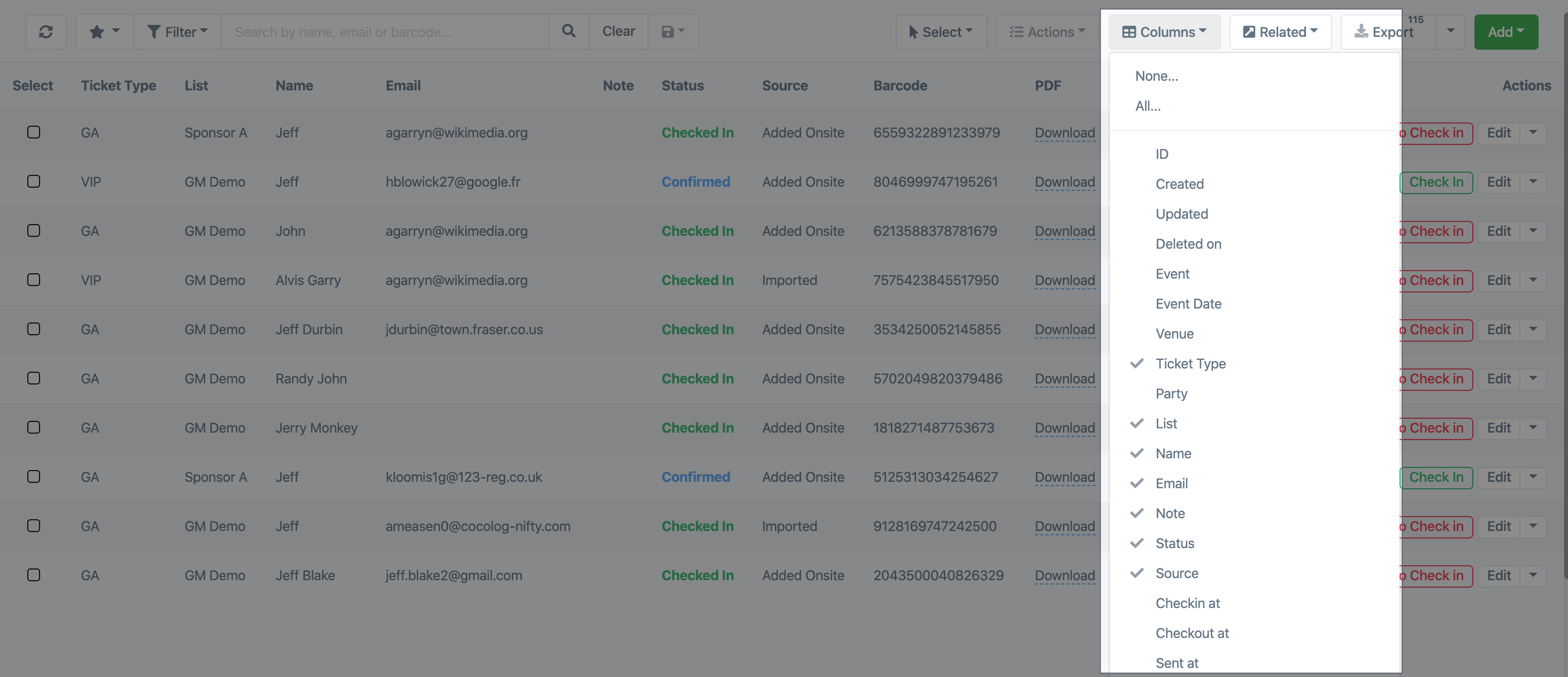The width and height of the screenshot is (1568, 677).
Task: Select checkbox for kloomis1g row
Action: (34, 476)
